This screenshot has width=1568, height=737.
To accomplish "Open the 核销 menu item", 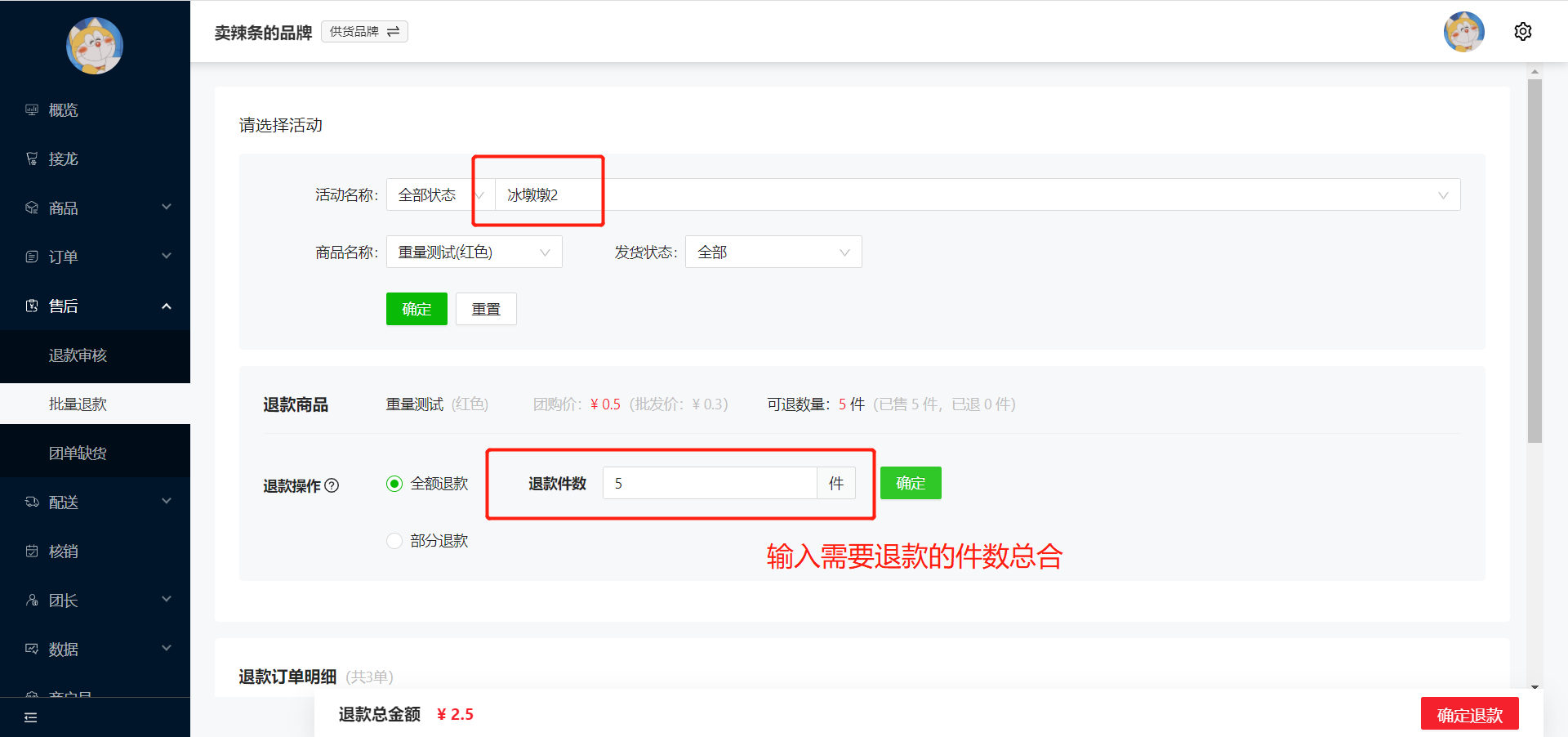I will pyautogui.click(x=95, y=551).
